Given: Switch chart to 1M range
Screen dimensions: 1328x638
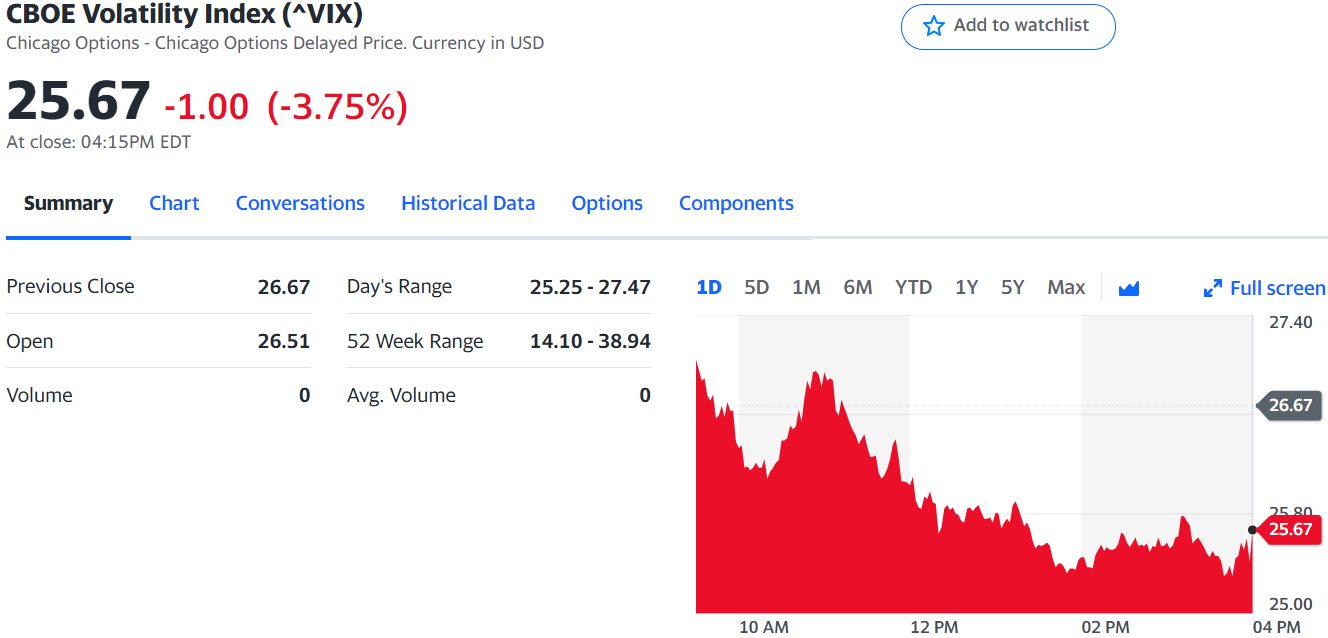Looking at the screenshot, I should click(x=806, y=287).
